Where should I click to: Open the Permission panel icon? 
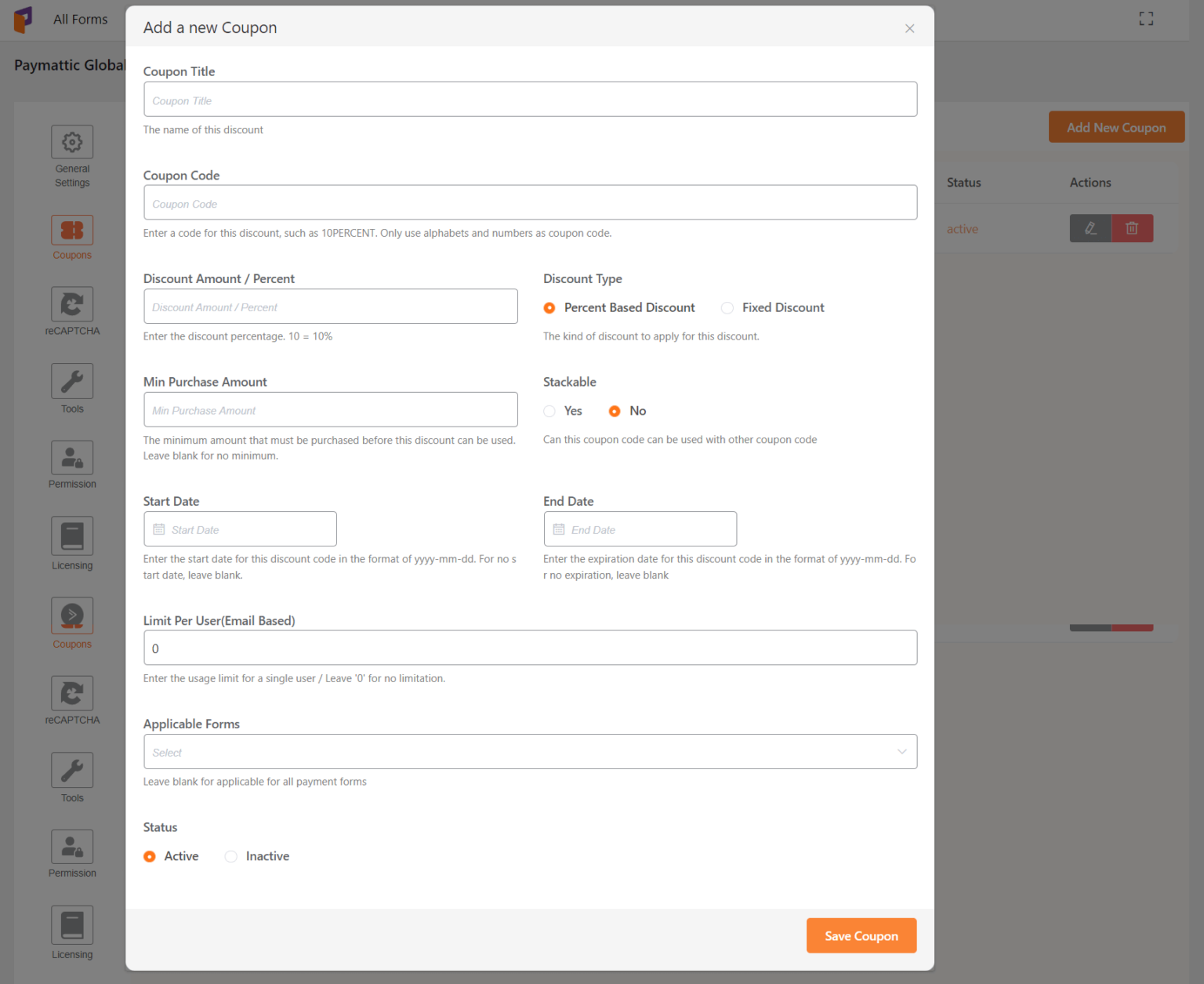71,457
